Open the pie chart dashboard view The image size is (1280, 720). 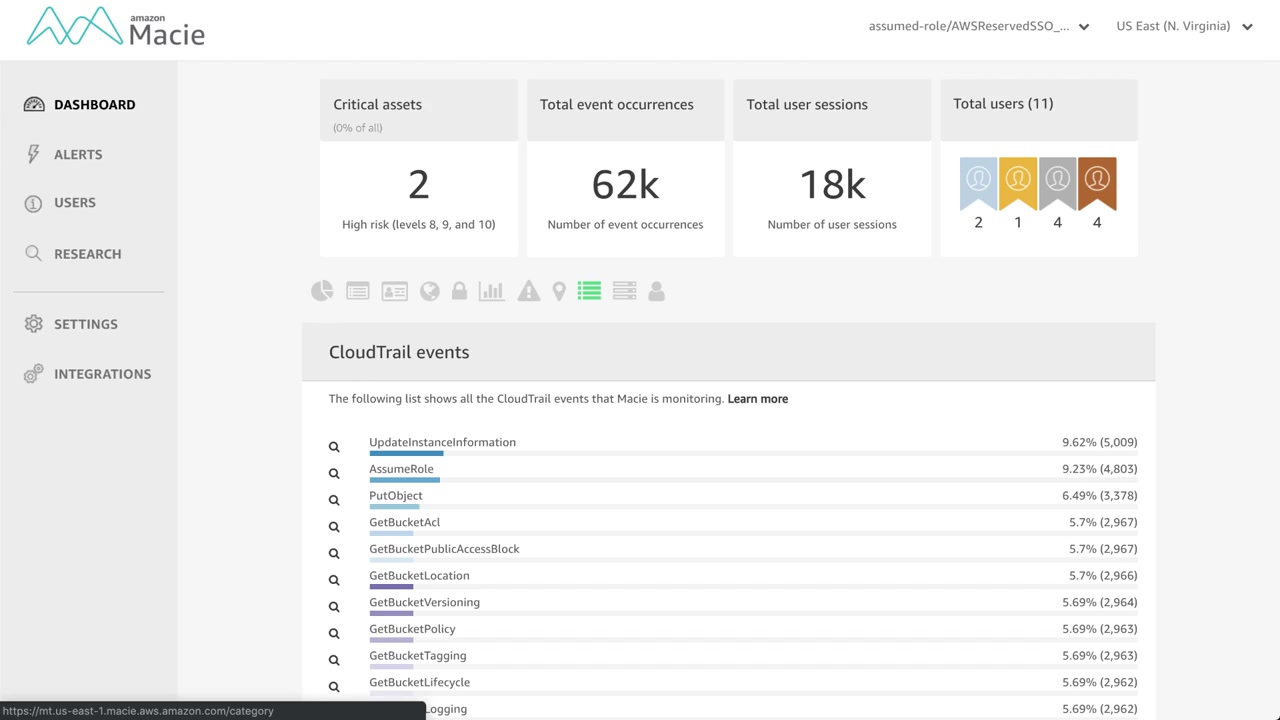click(x=322, y=291)
